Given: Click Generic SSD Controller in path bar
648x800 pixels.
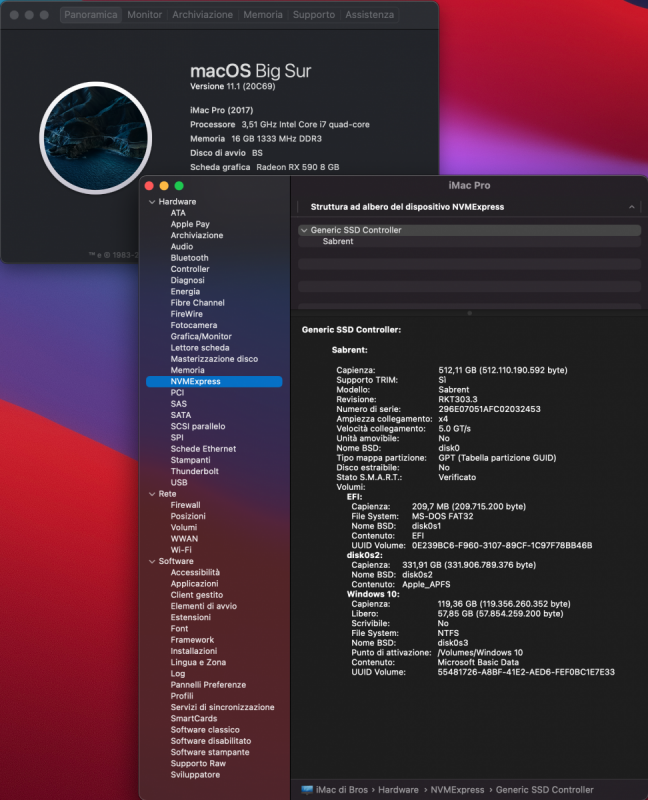Looking at the screenshot, I should (544, 790).
